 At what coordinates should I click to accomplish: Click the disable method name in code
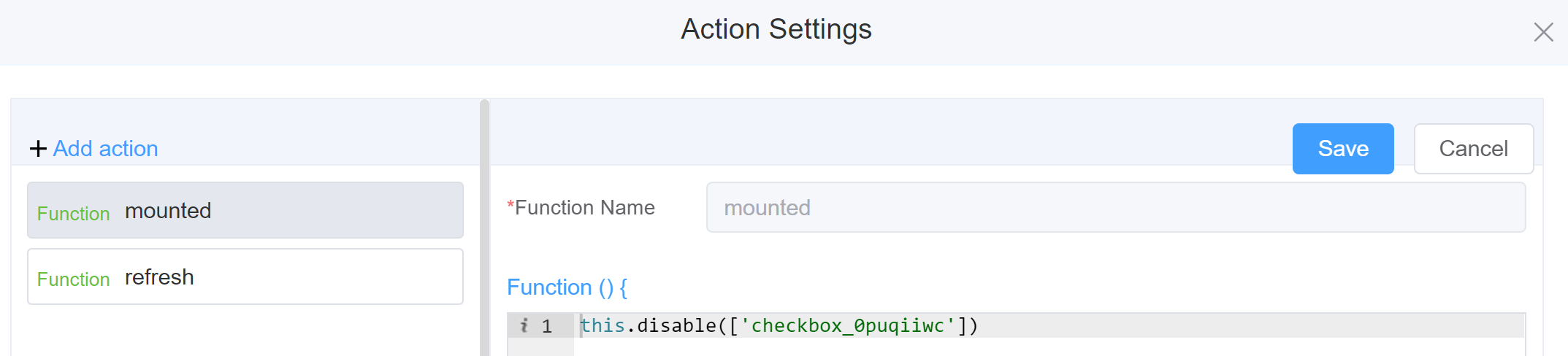[x=676, y=325]
